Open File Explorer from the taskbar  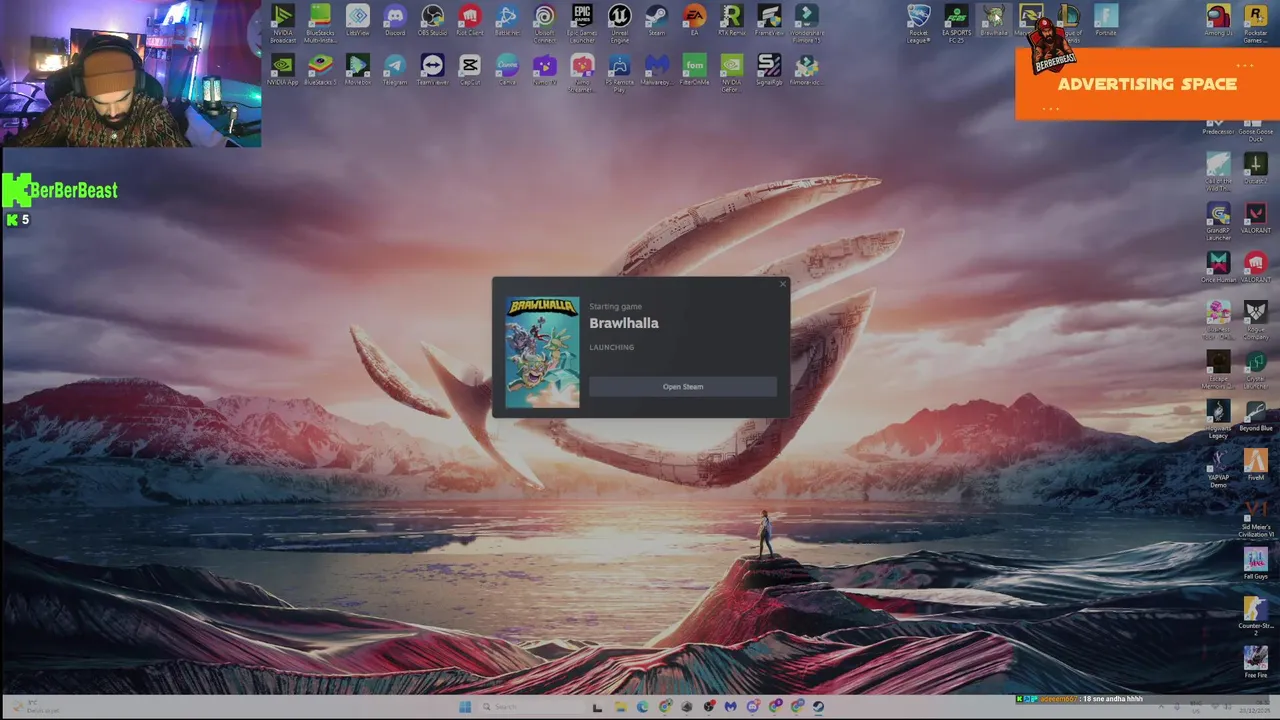click(620, 706)
